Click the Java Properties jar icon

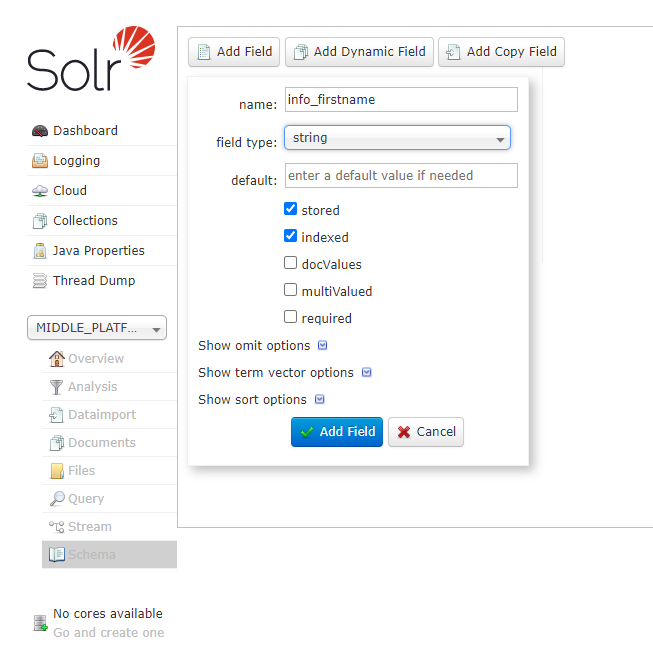pos(40,251)
